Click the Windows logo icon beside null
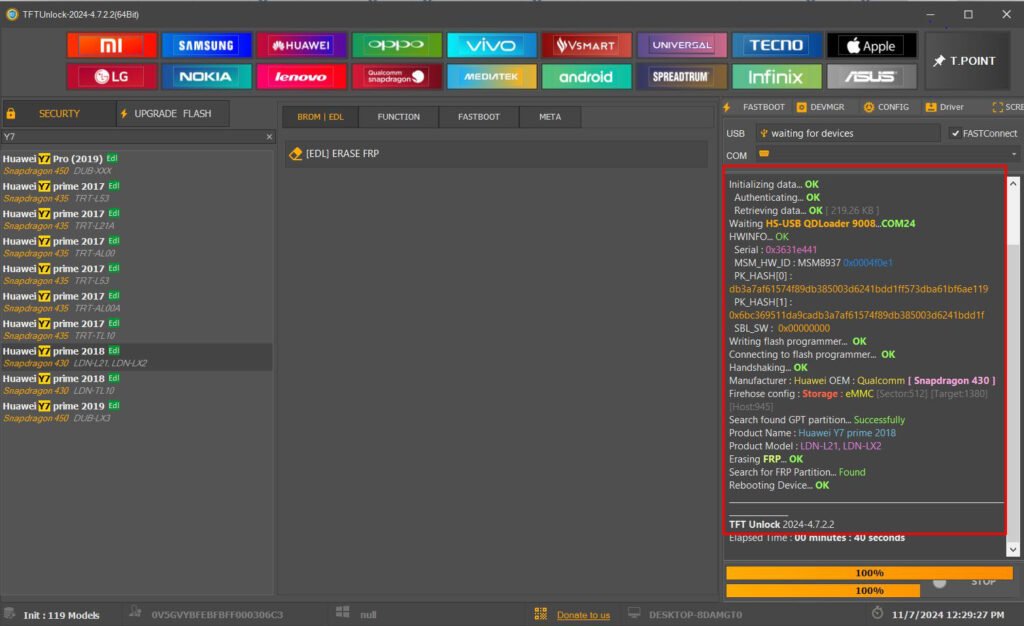The image size is (1024, 626). pos(342,612)
